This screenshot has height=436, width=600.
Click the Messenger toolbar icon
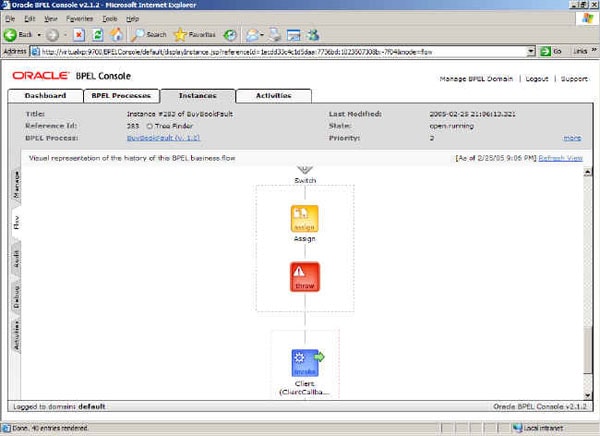click(x=313, y=35)
